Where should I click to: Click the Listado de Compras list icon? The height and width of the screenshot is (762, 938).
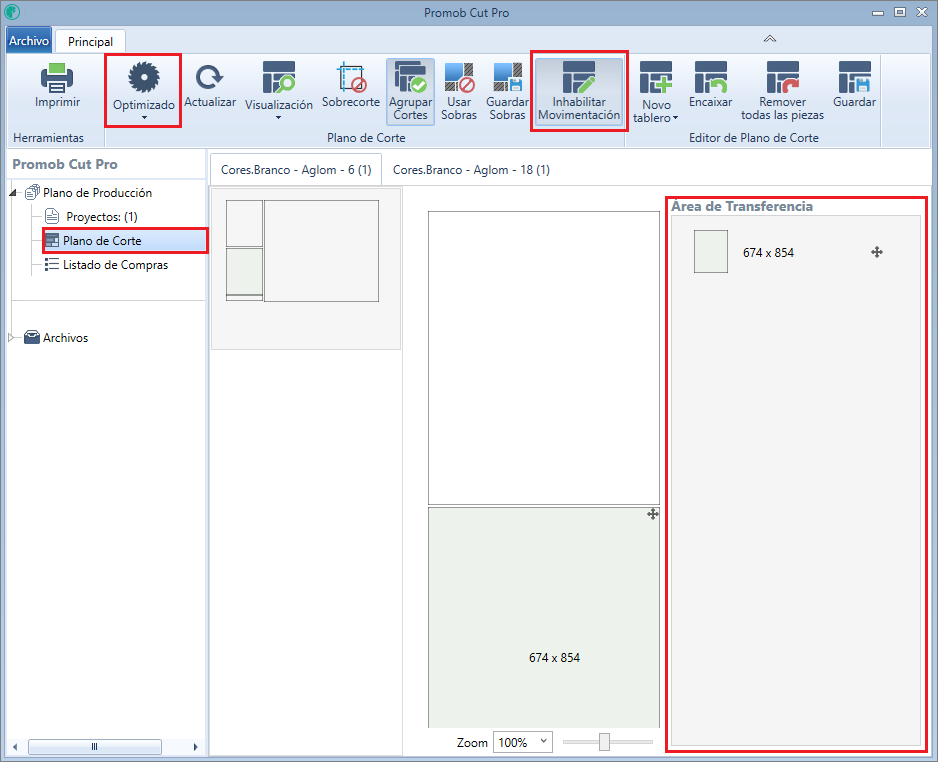point(51,264)
